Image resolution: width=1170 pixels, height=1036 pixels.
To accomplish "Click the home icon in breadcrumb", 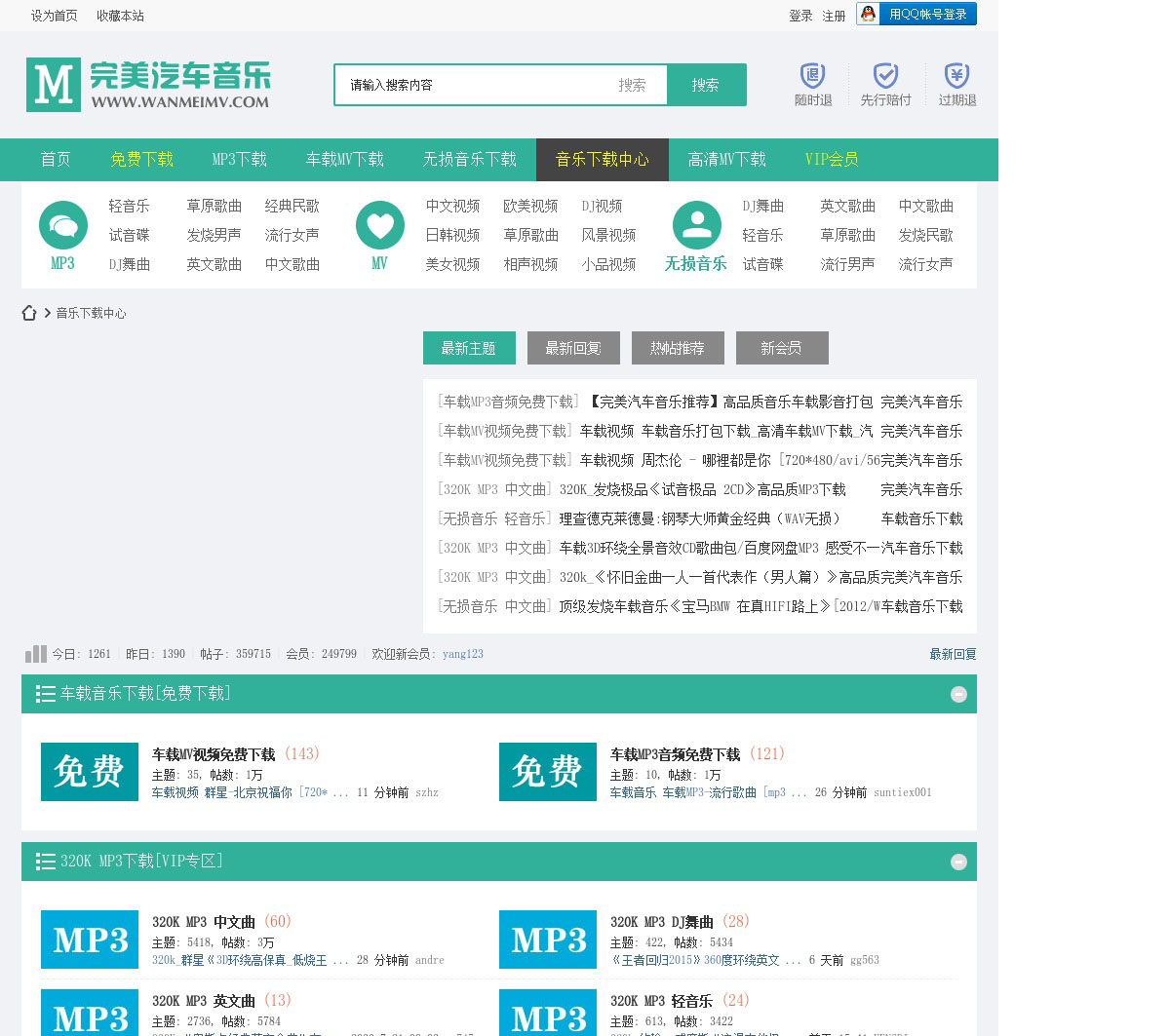I will (29, 313).
